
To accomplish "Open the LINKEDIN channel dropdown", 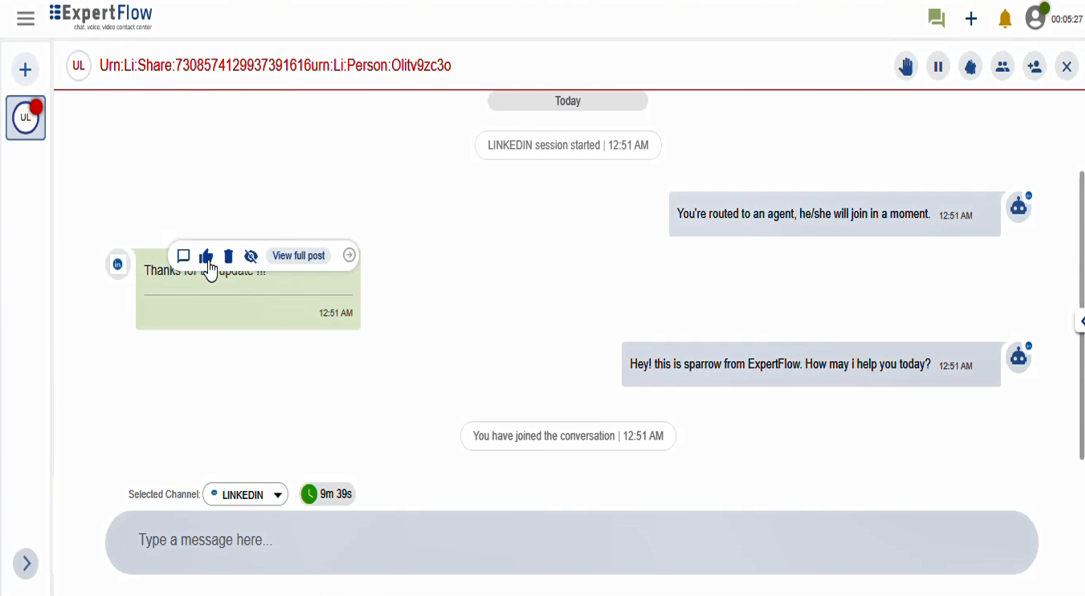I will [x=246, y=494].
